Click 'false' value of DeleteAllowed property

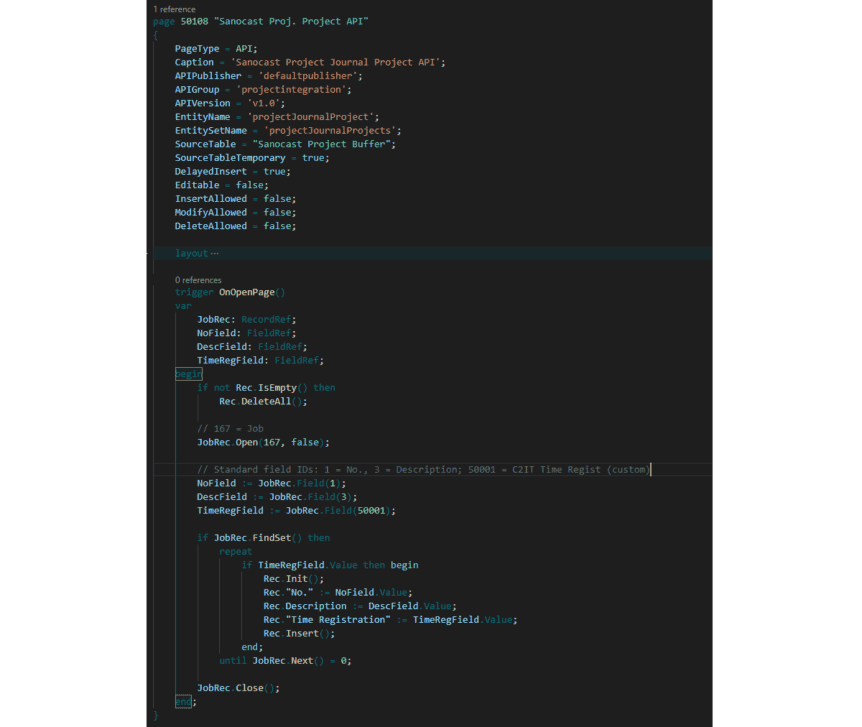pyautogui.click(x=278, y=226)
